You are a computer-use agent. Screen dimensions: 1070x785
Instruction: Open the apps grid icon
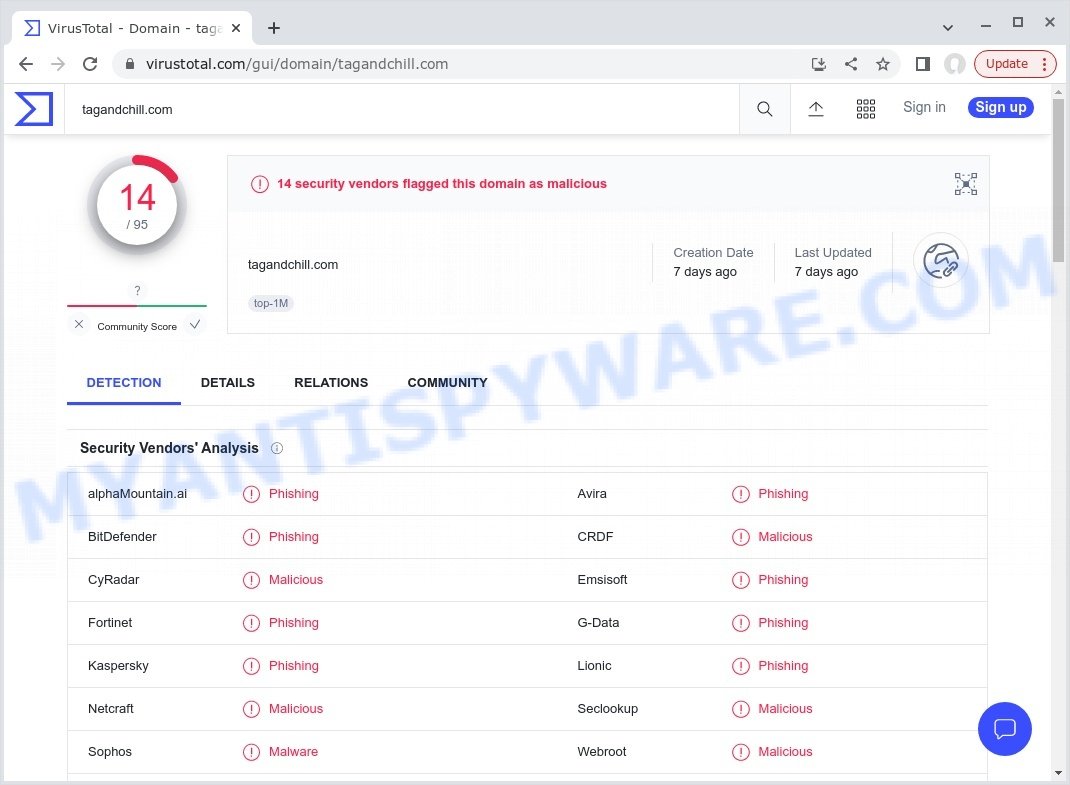[x=865, y=109]
